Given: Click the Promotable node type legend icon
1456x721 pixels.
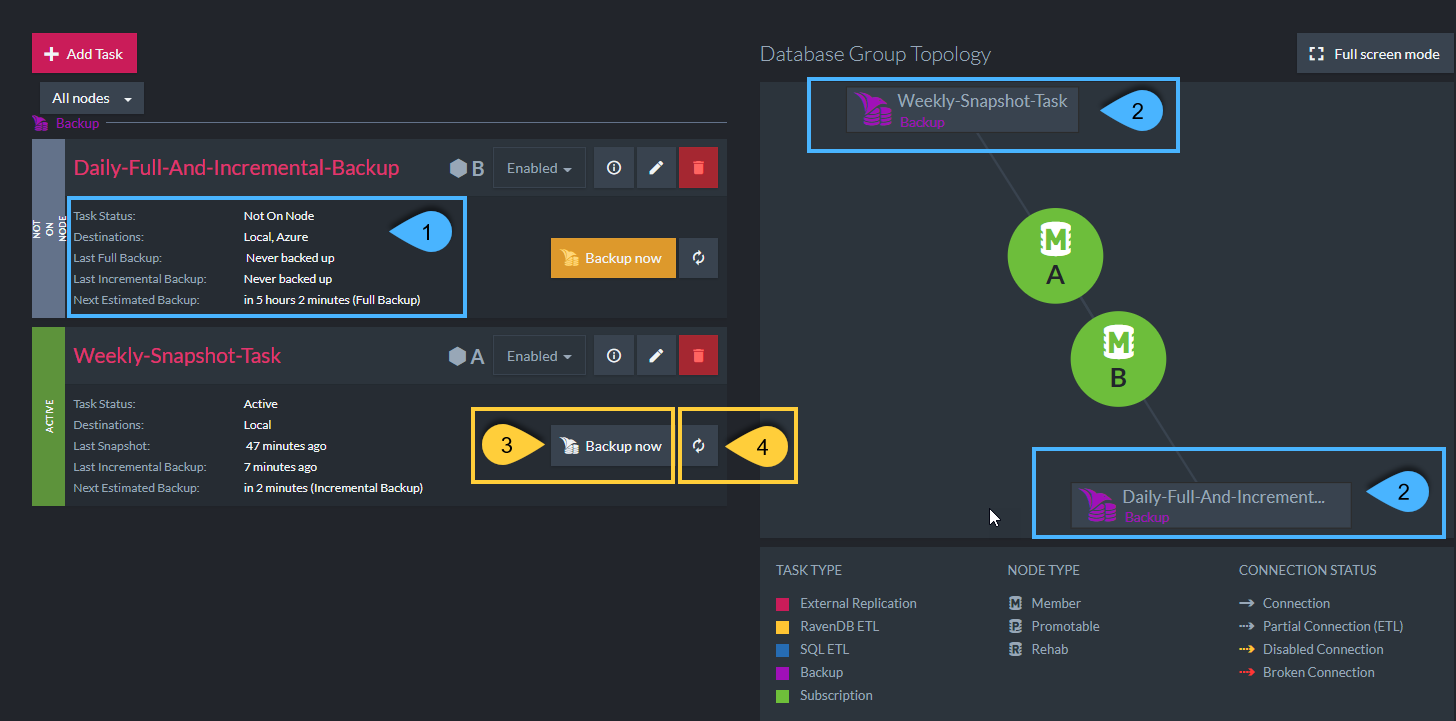Looking at the screenshot, I should [1015, 626].
